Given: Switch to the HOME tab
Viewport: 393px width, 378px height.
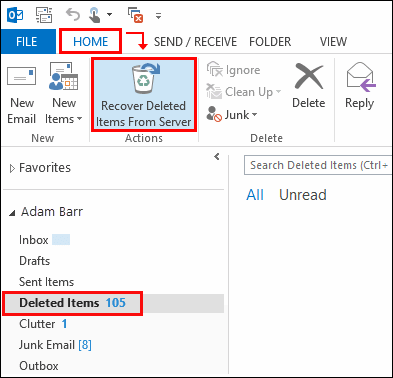Looking at the screenshot, I should tap(90, 41).
